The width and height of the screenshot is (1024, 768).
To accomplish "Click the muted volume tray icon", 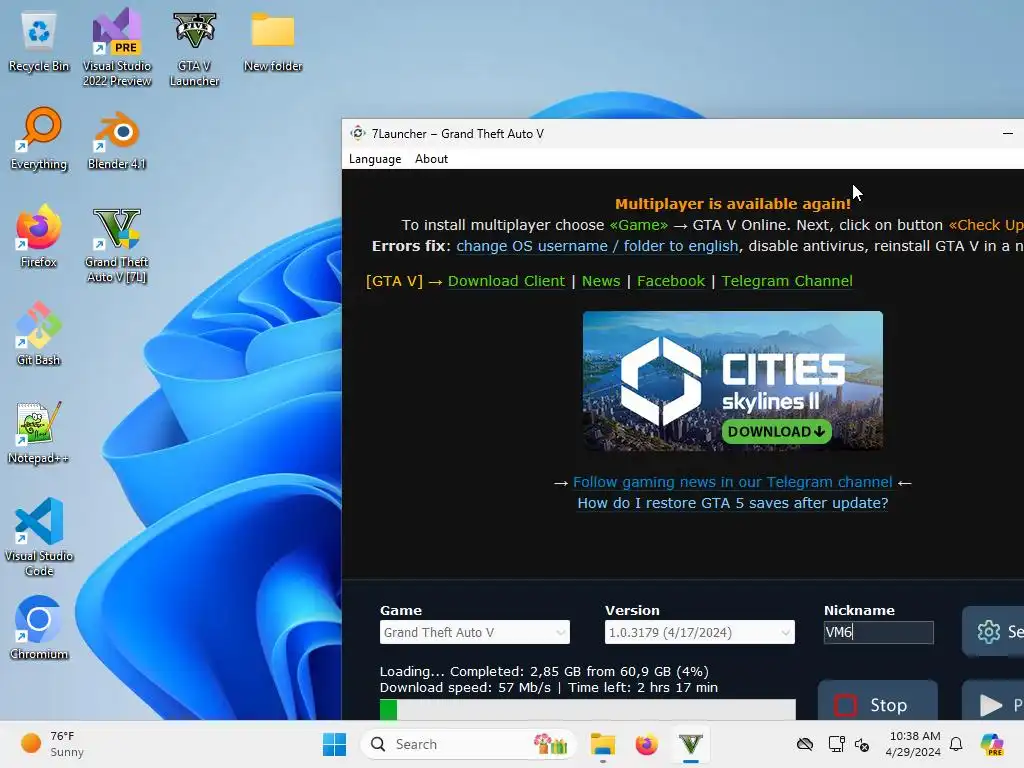I will 861,744.
